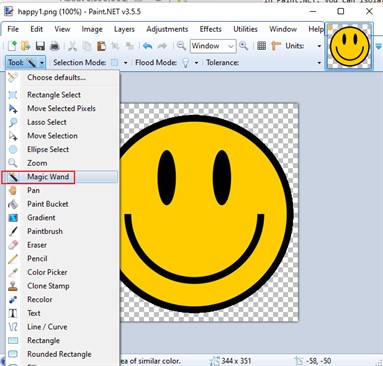This screenshot has height=366, width=383.
Task: Select the Rectangle Select tool
Action: (62, 95)
